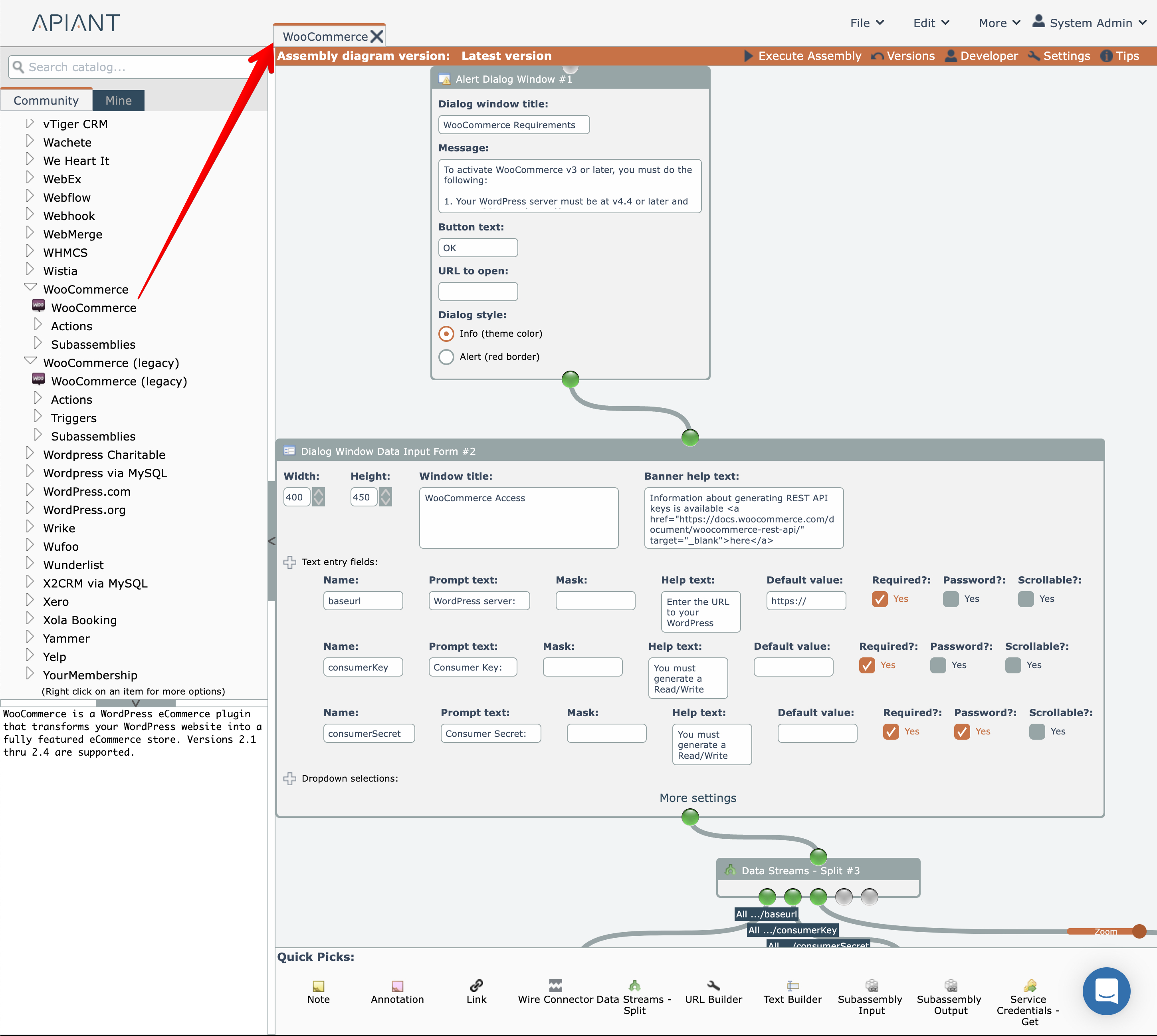This screenshot has width=1157, height=1036.
Task: Uncheck Required for the baseurl field
Action: coord(879,599)
